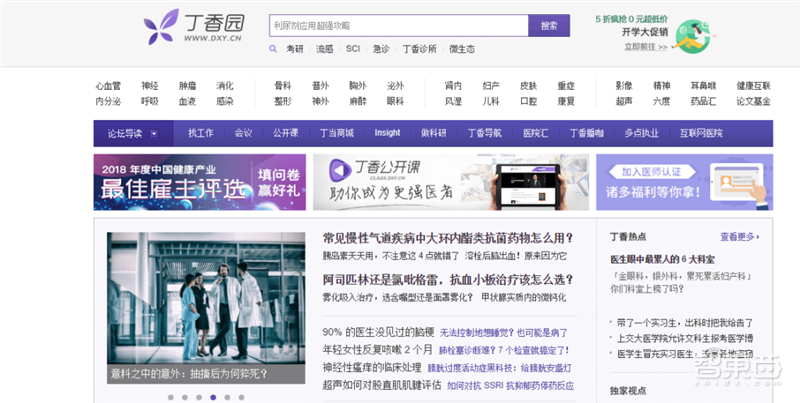Image resolution: width=800 pixels, height=403 pixels.
Task: Open the 流感 hot keyword link
Action: 324,49
